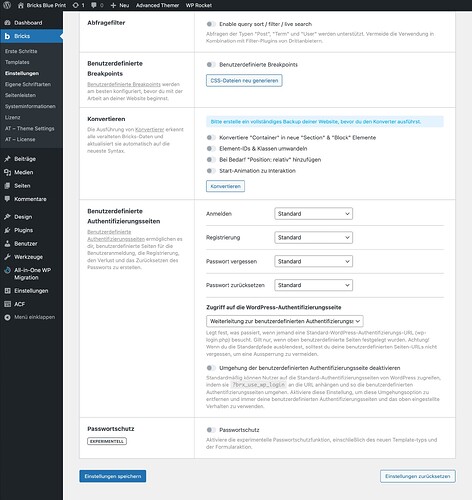Click the wrench icon next to Werkzeuge
This screenshot has height=500, width=472.
(x=7, y=257)
